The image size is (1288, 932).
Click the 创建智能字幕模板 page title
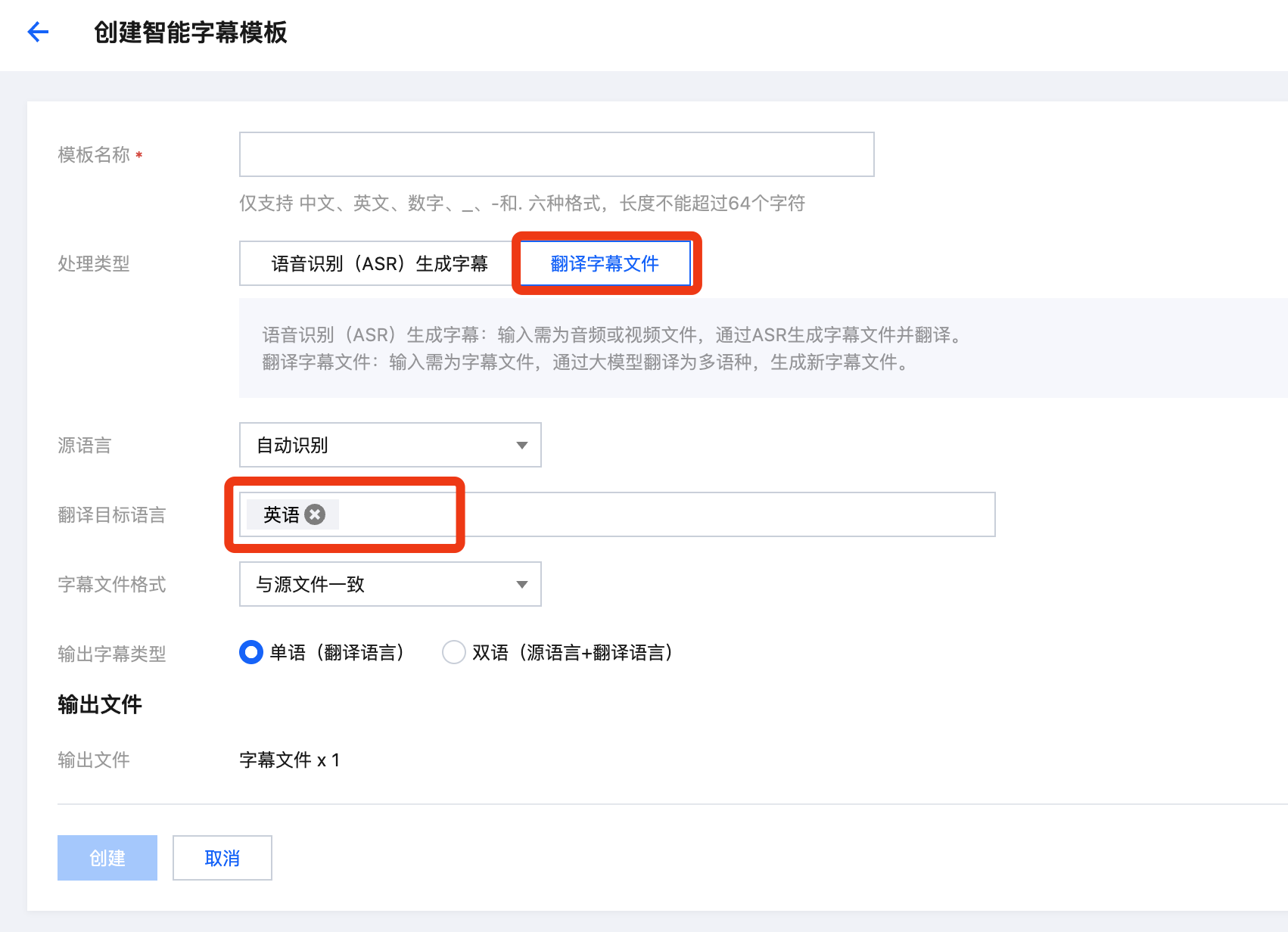190,33
